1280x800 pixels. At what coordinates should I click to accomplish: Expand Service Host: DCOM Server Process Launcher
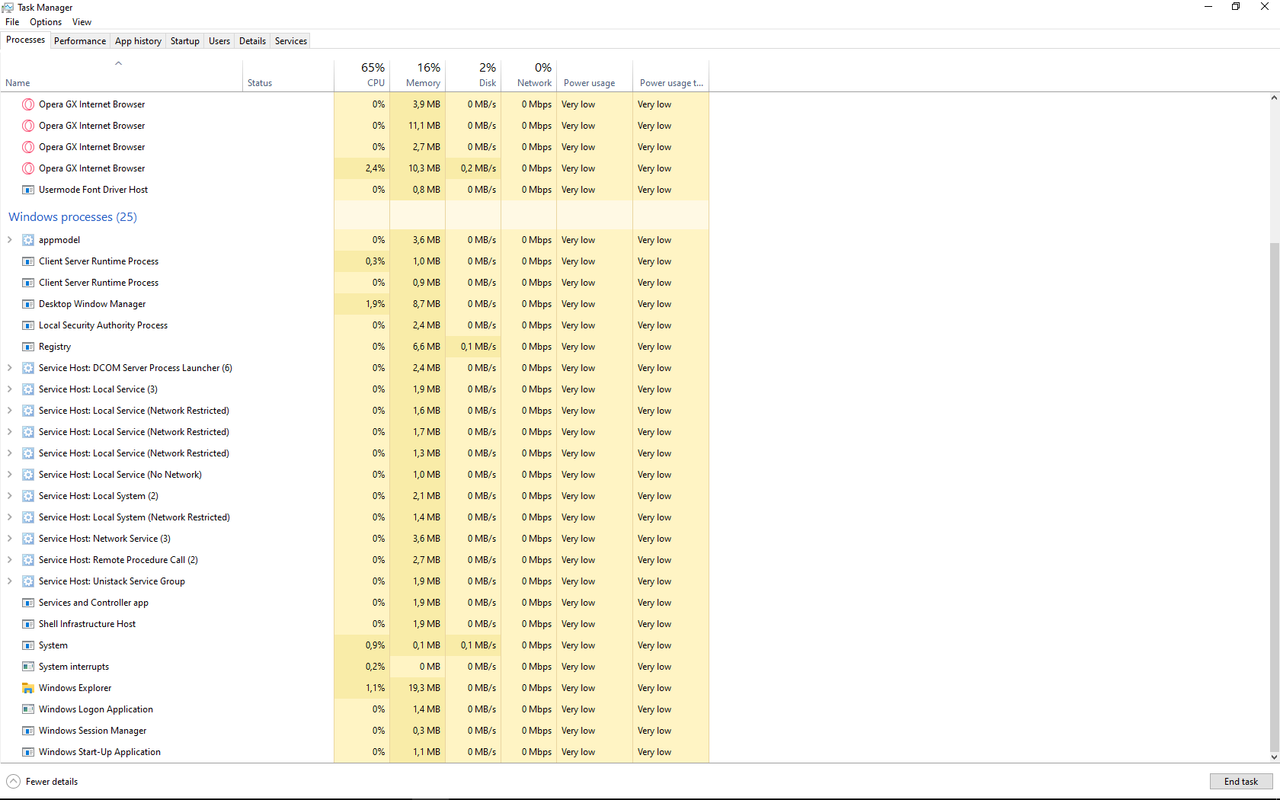click(x=10, y=368)
